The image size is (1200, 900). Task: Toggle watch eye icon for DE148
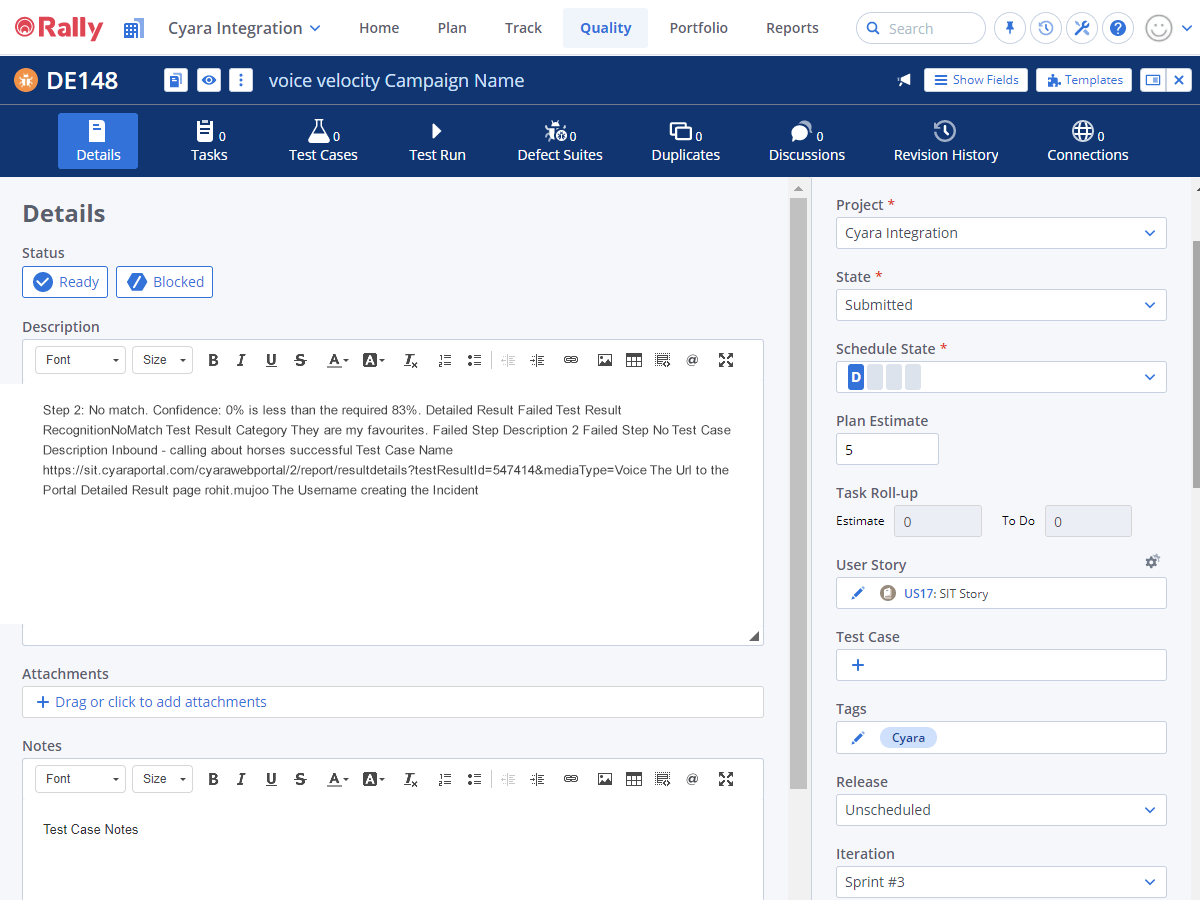tap(208, 81)
